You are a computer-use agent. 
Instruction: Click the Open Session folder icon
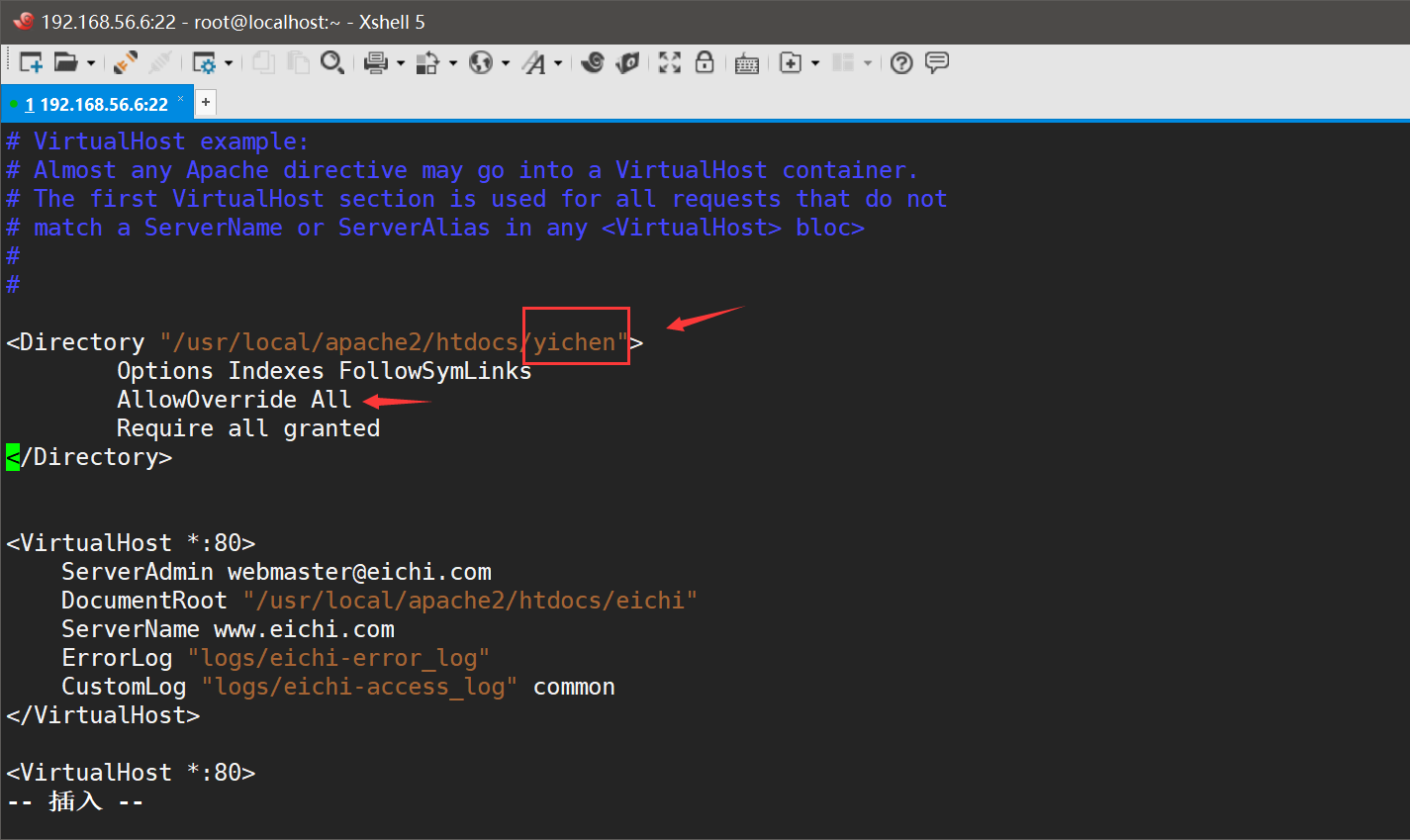pos(65,62)
